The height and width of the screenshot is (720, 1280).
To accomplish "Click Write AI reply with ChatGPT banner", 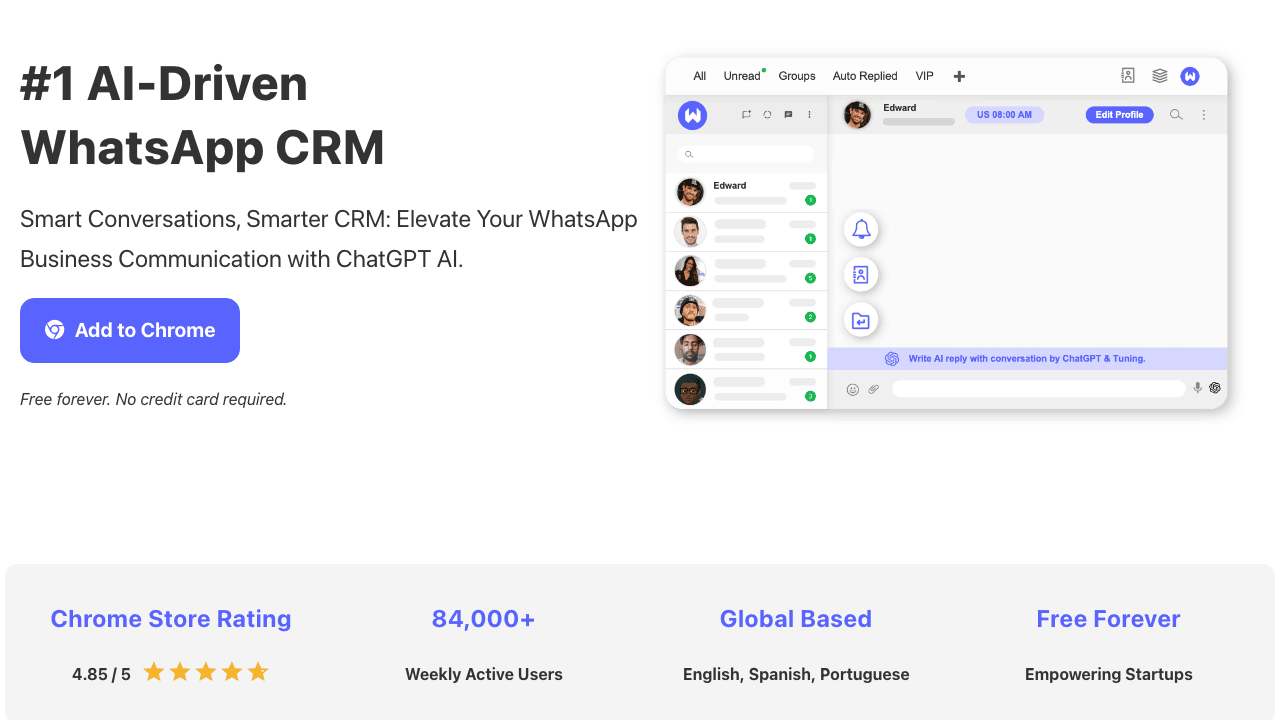I will (1027, 359).
